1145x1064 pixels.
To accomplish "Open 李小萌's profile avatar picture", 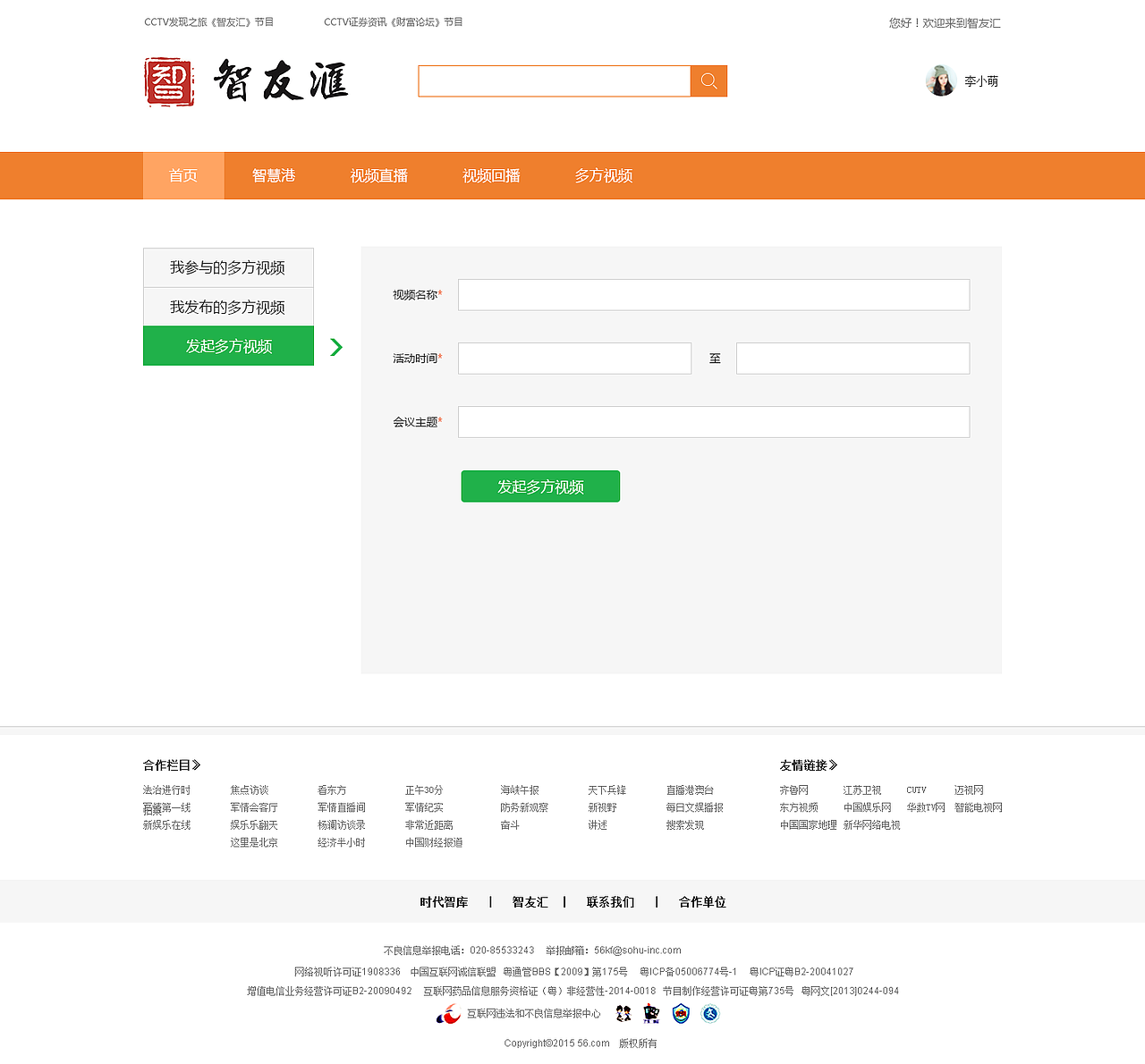I will coord(940,80).
